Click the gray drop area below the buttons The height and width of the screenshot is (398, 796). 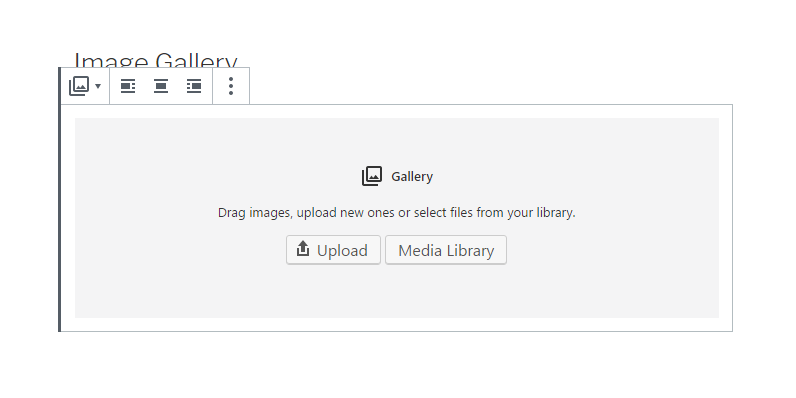click(396, 292)
